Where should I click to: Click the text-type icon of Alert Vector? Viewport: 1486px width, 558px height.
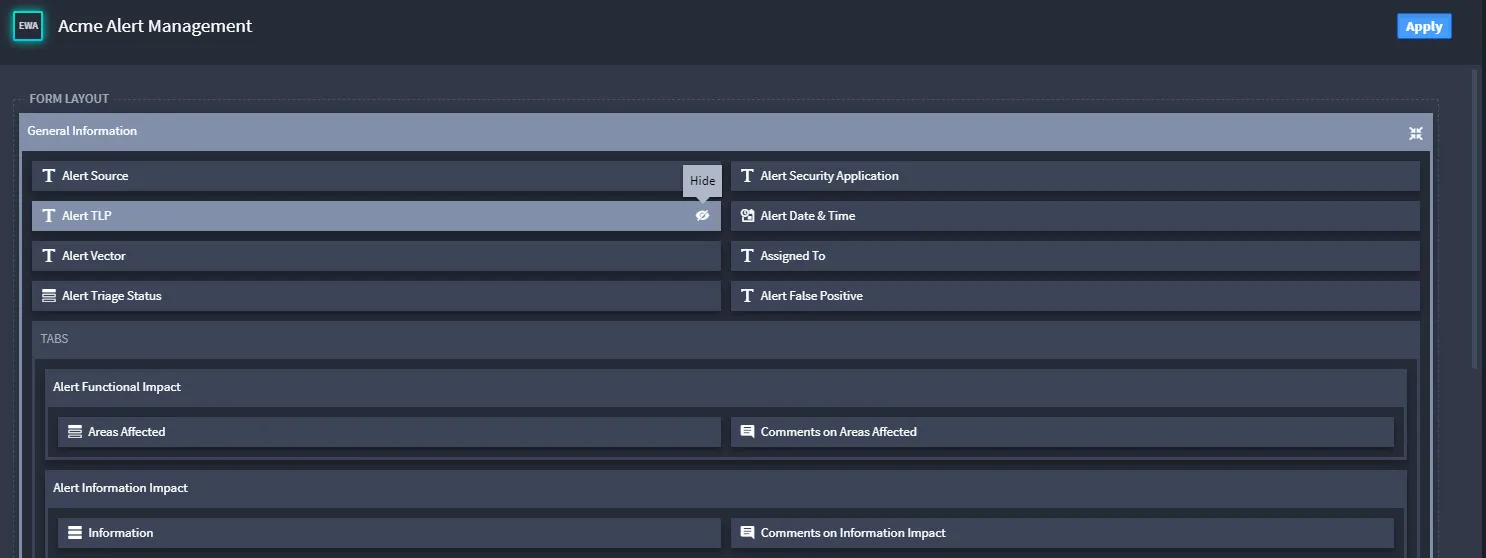pos(48,256)
